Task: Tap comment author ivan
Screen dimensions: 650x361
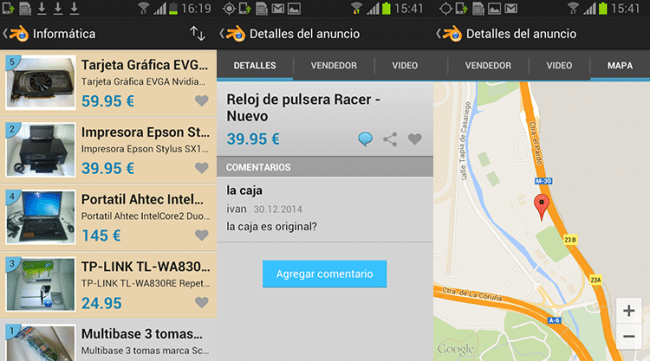Action: [236, 209]
